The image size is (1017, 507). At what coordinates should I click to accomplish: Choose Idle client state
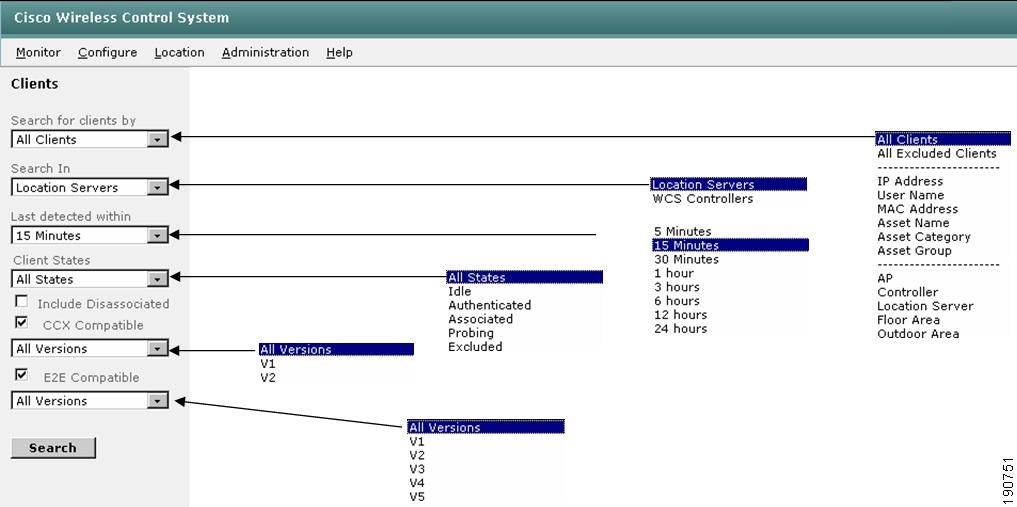pyautogui.click(x=460, y=291)
